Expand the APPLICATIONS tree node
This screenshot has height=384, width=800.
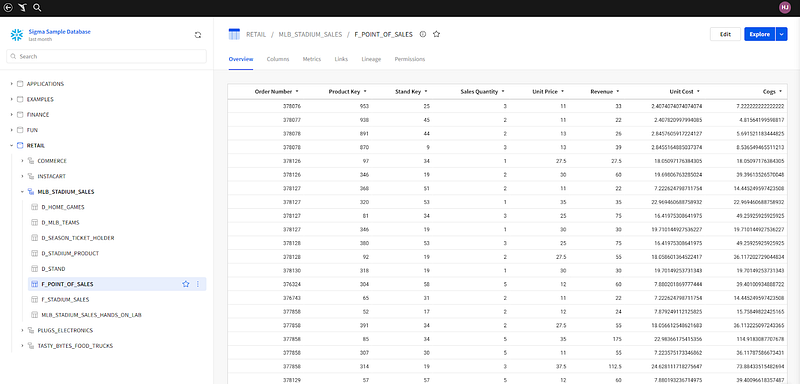(11, 84)
